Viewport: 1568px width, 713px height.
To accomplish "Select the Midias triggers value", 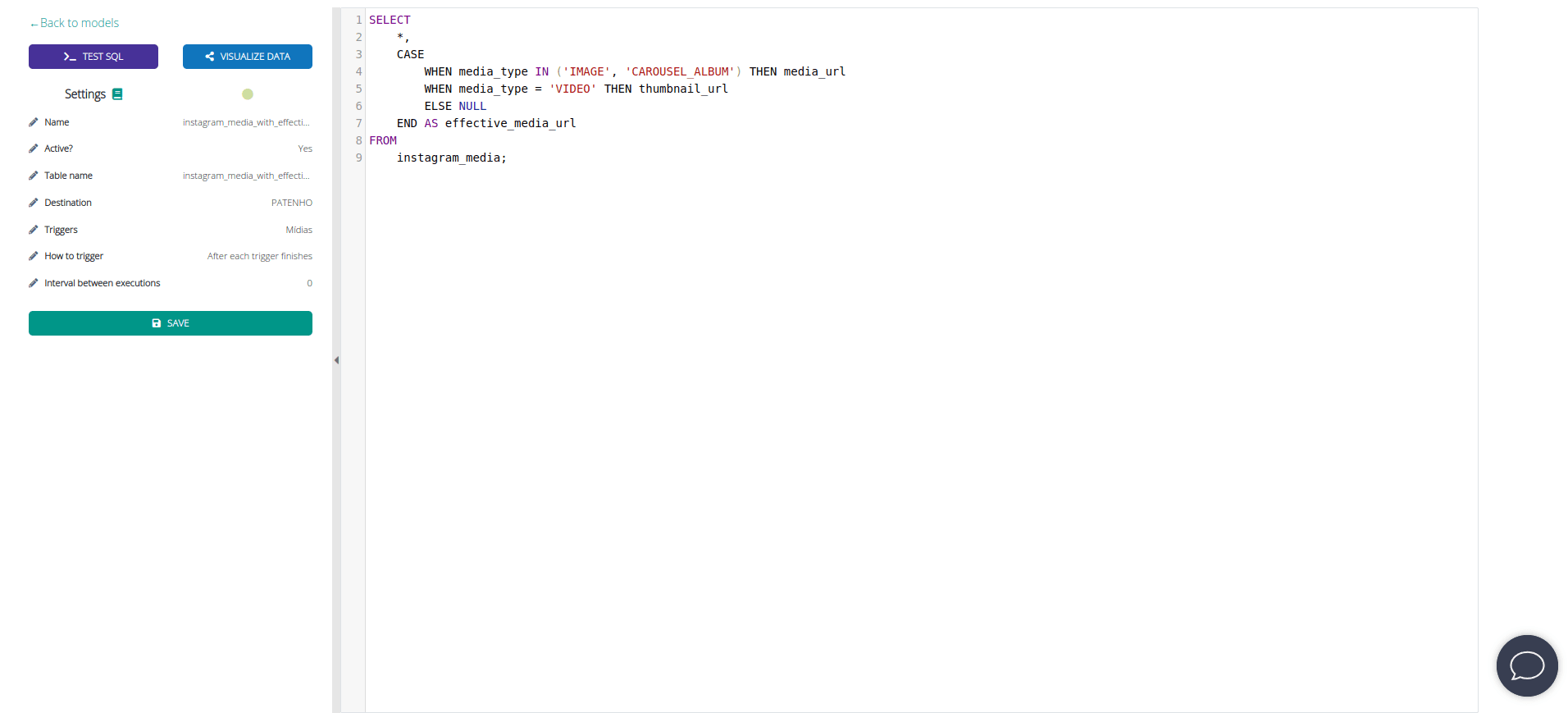I will pyautogui.click(x=299, y=230).
